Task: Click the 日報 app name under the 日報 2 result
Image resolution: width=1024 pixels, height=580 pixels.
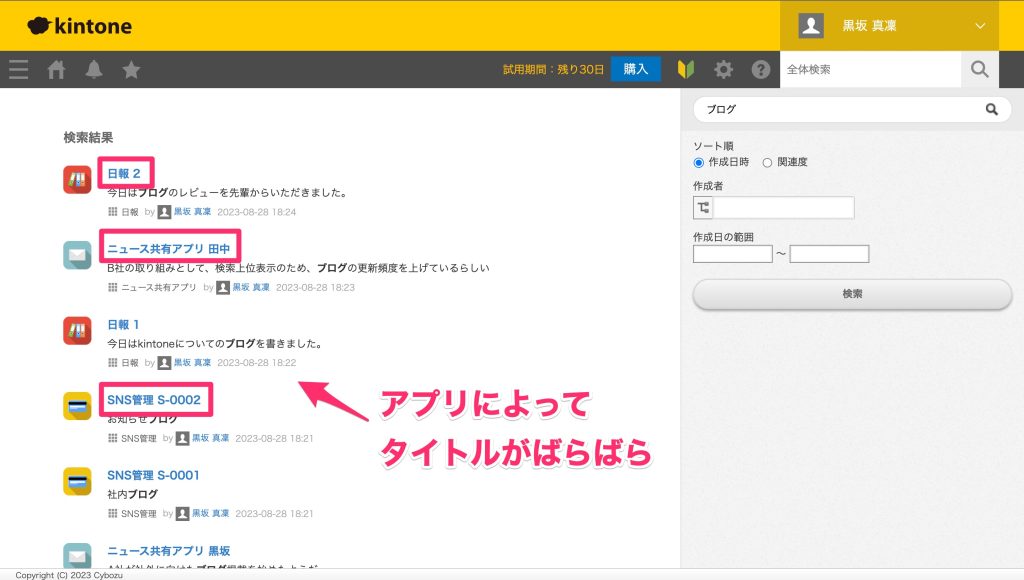Action: pyautogui.click(x=130, y=212)
